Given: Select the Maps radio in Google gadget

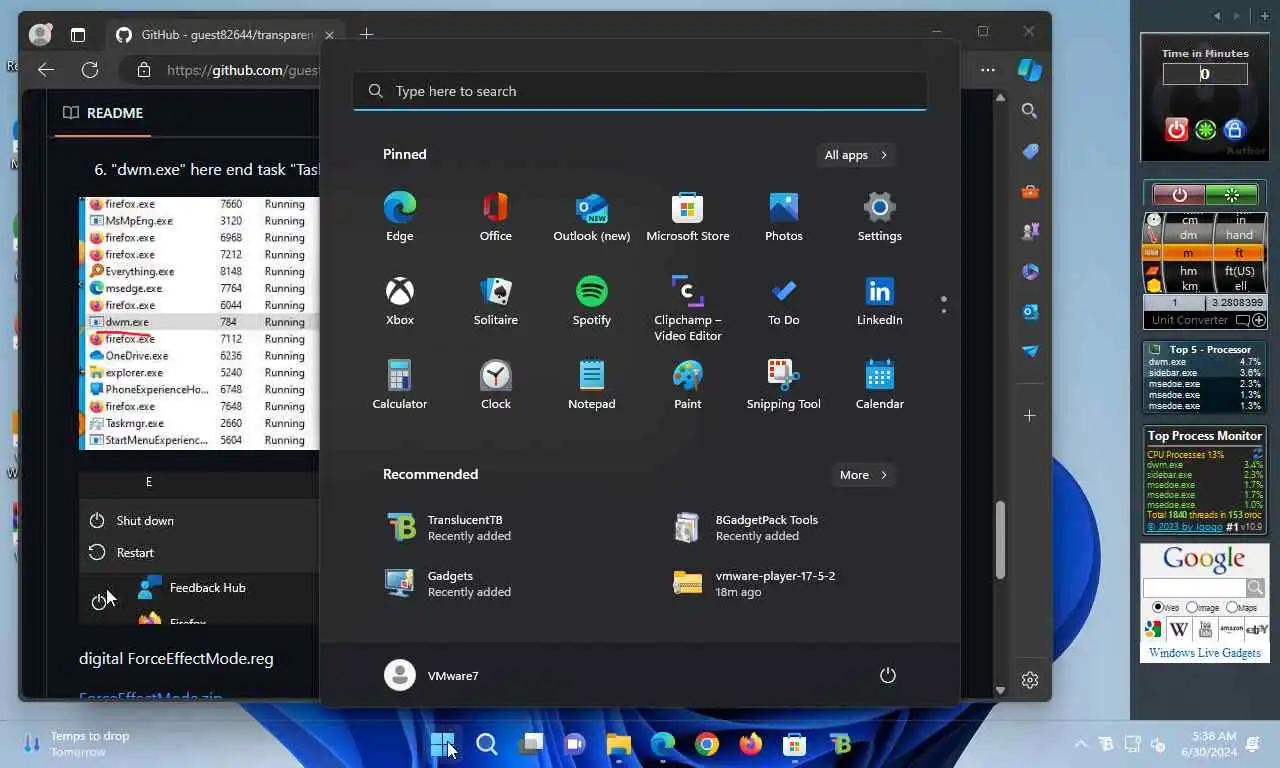Looking at the screenshot, I should [1232, 607].
